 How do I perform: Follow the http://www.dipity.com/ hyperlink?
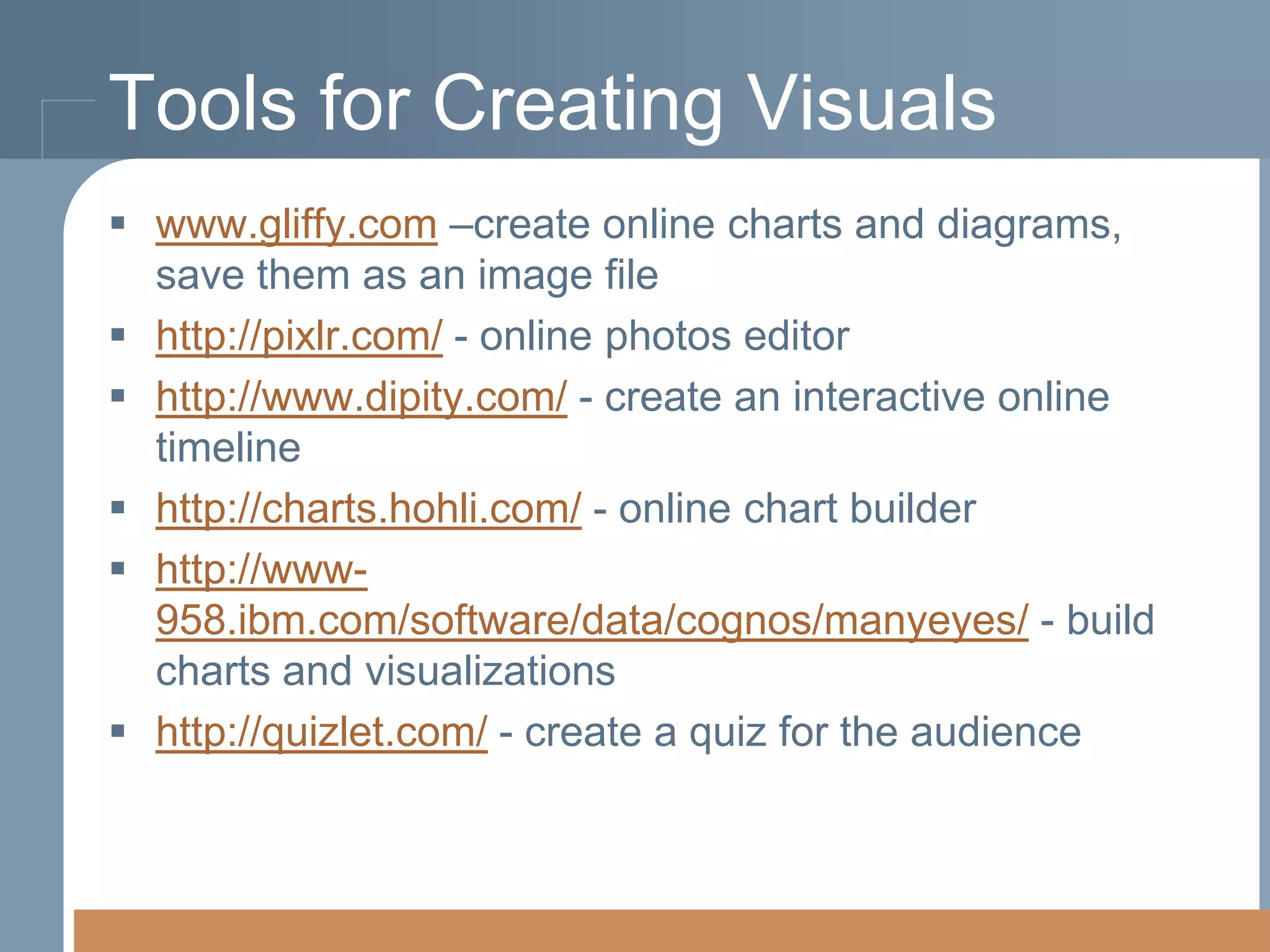tap(362, 397)
